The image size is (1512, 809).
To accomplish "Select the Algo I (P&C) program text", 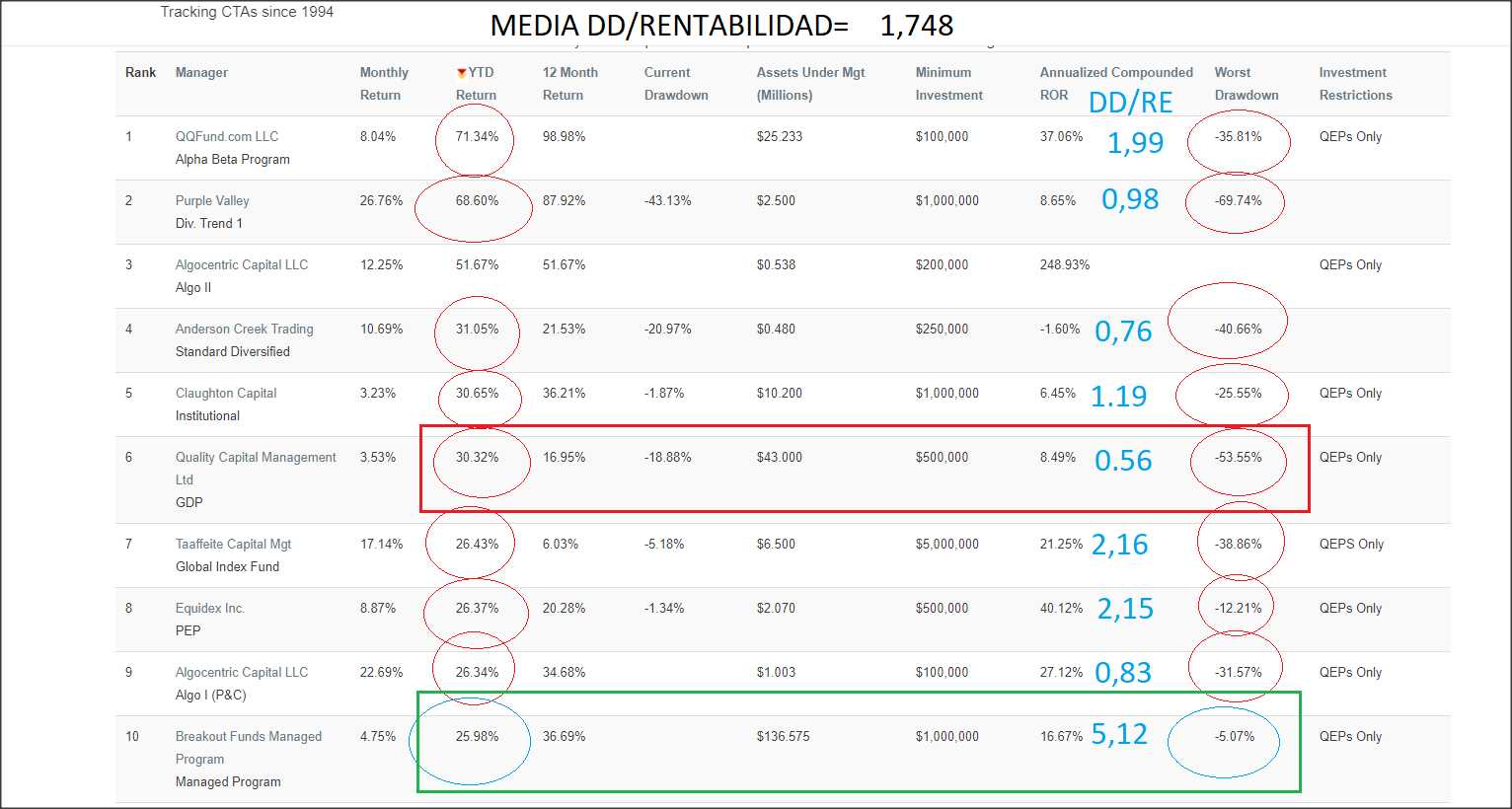I will point(211,696).
